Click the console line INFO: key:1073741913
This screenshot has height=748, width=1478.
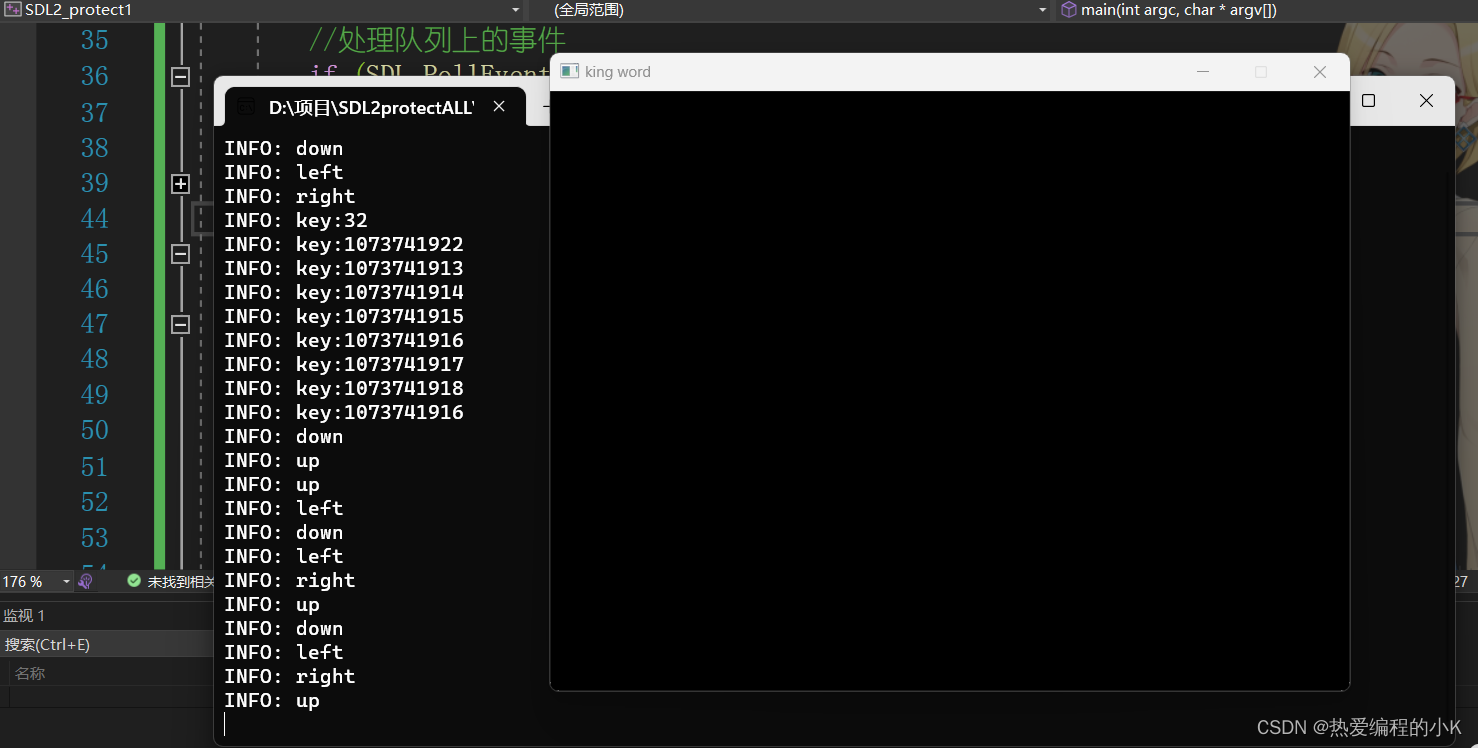point(344,269)
